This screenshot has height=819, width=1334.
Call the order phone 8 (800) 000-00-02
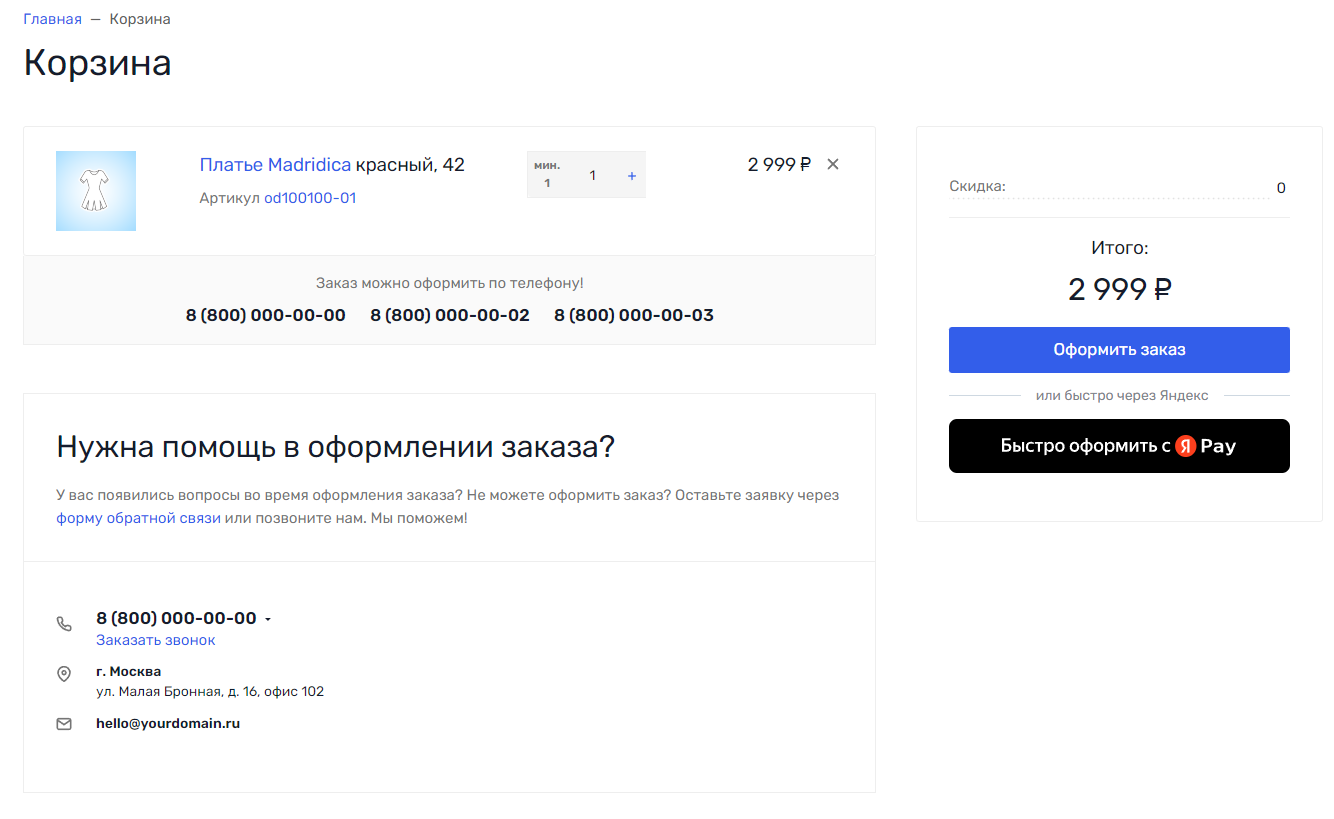point(450,316)
